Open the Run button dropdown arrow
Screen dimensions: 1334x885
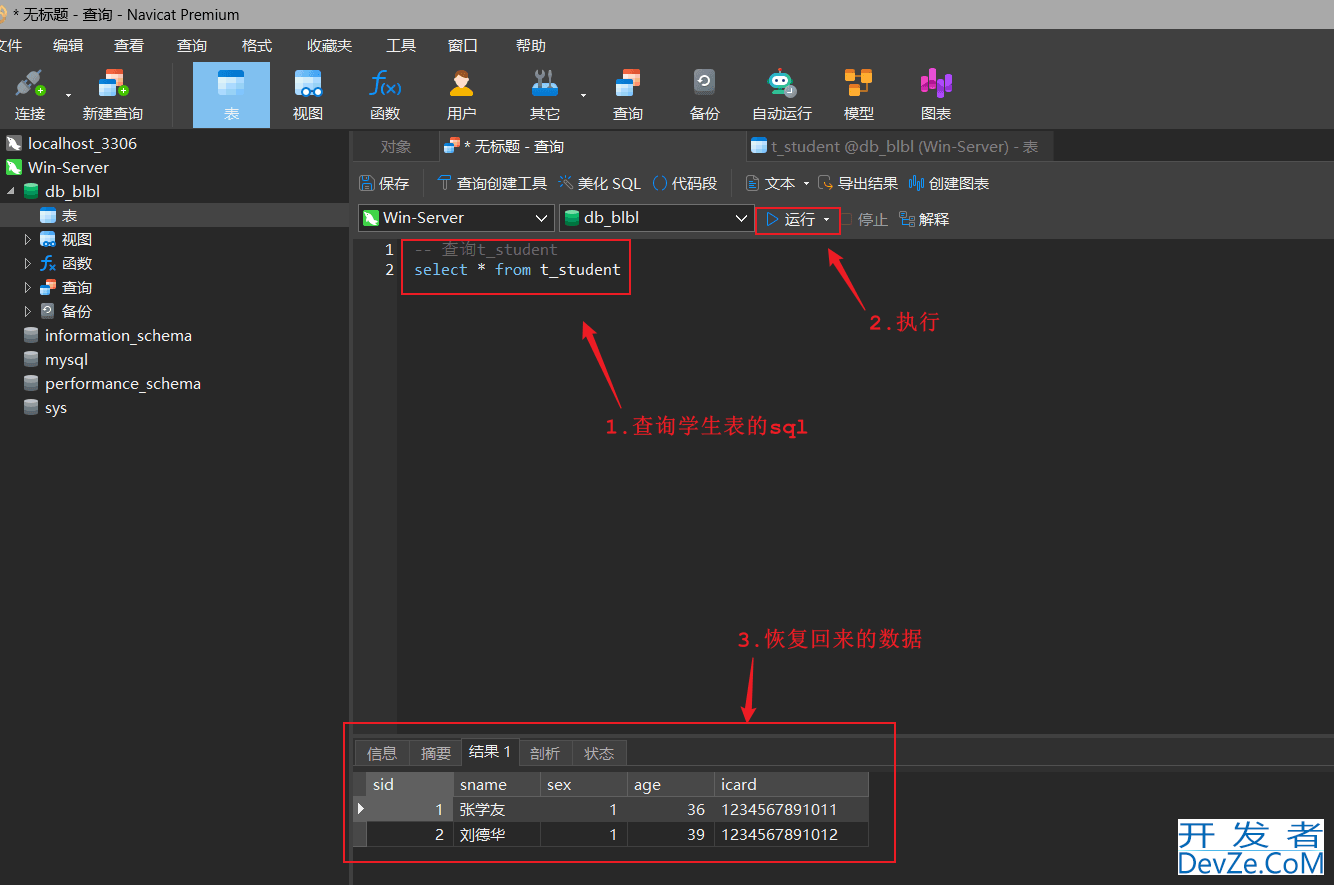pyautogui.click(x=827, y=219)
